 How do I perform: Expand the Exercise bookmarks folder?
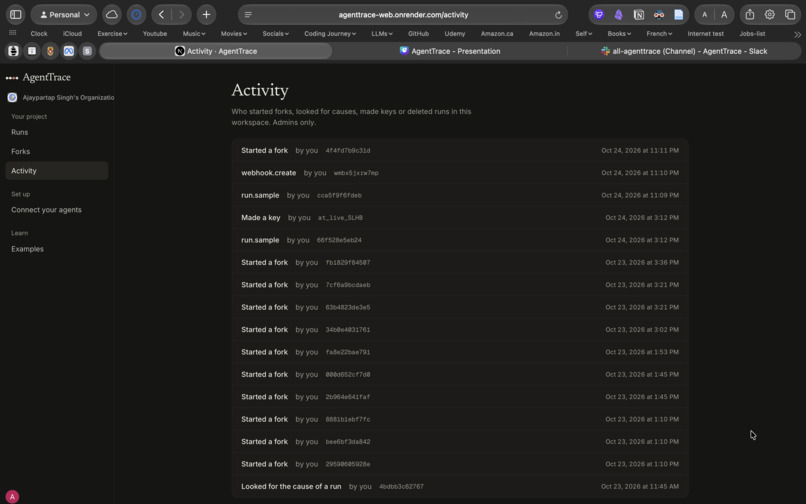click(x=112, y=33)
